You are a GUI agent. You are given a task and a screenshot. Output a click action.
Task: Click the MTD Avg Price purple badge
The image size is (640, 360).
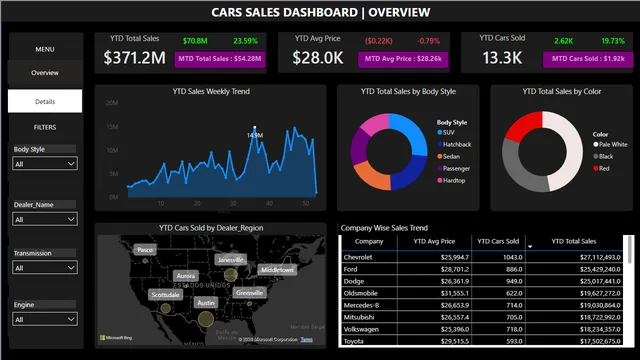click(x=403, y=59)
